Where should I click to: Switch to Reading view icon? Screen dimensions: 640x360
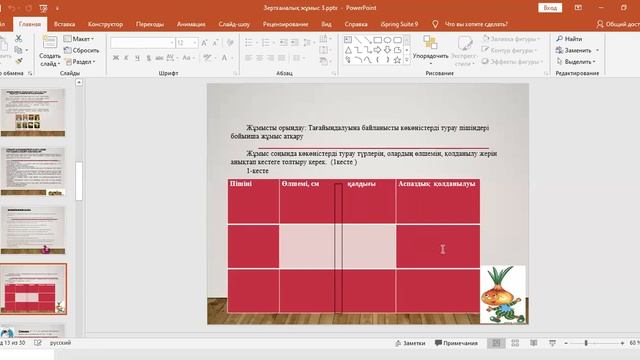coord(533,343)
